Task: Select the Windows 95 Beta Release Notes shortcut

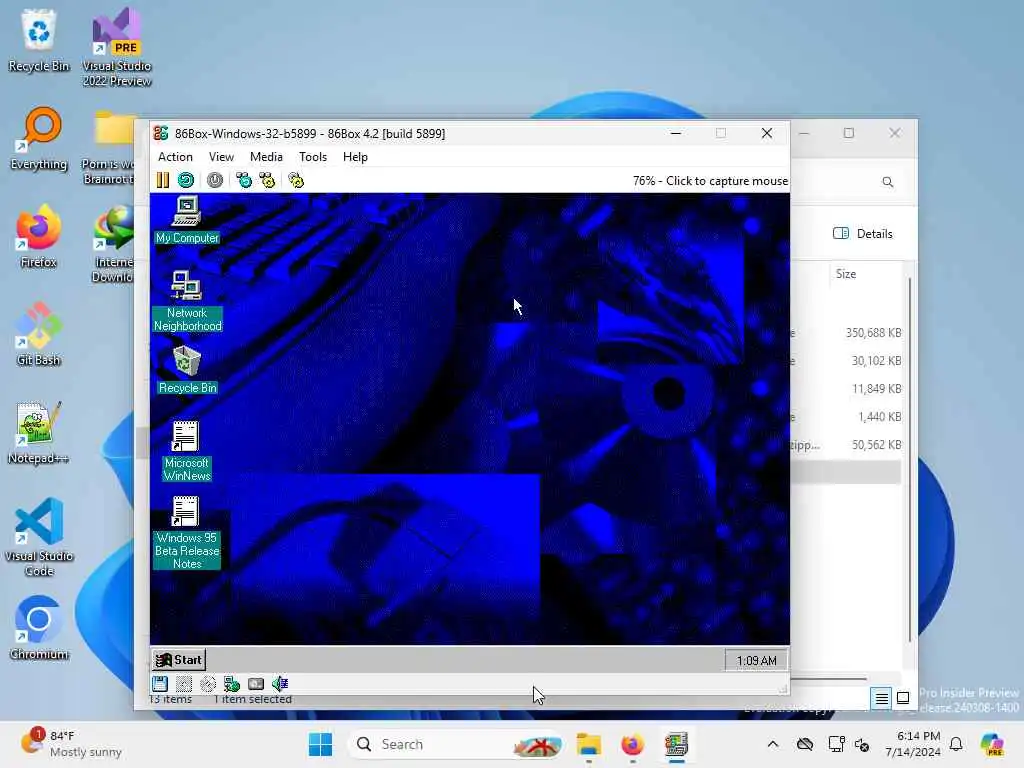Action: coord(187,533)
